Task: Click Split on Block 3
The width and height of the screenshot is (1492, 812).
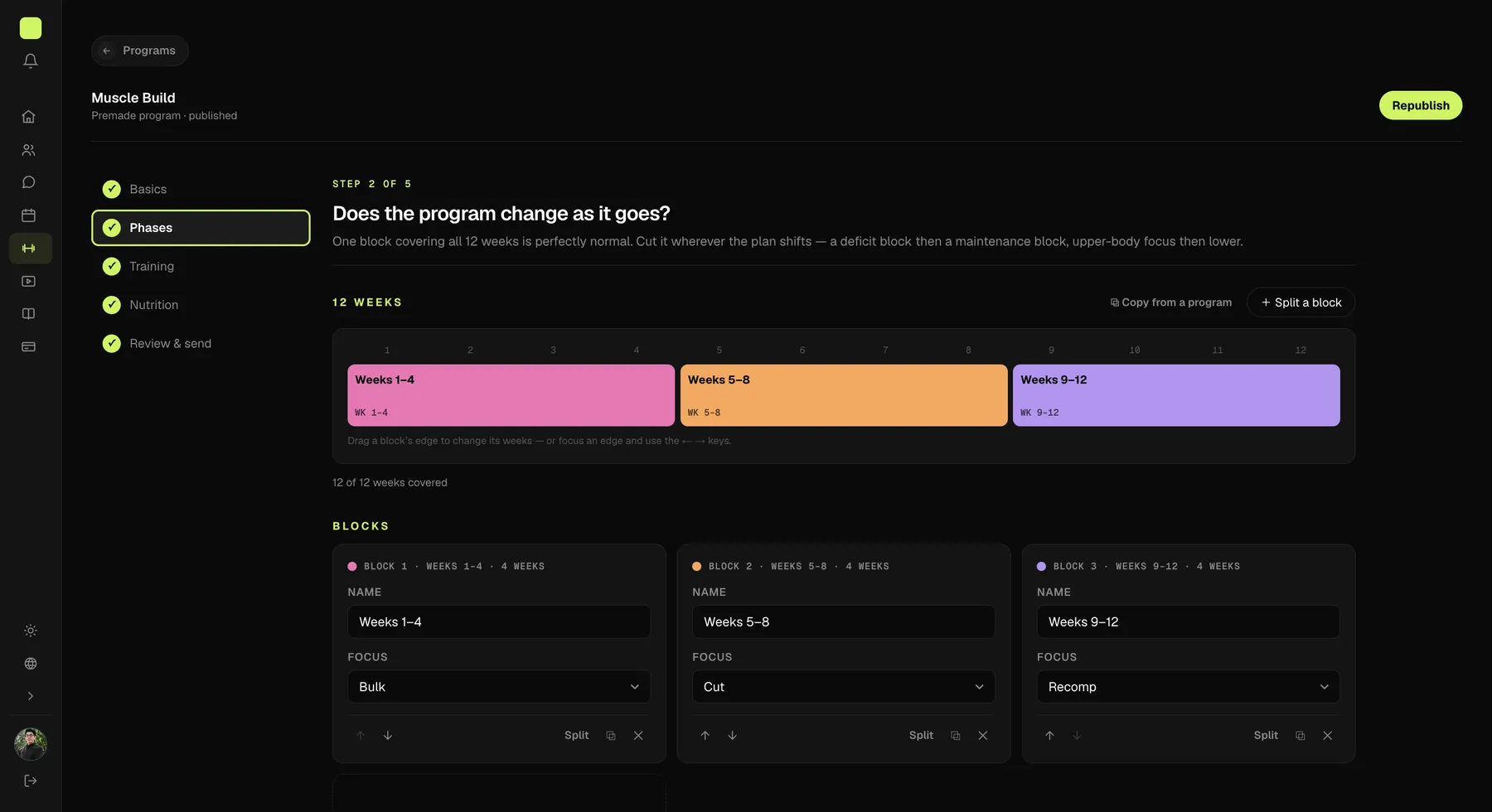Action: click(x=1267, y=736)
